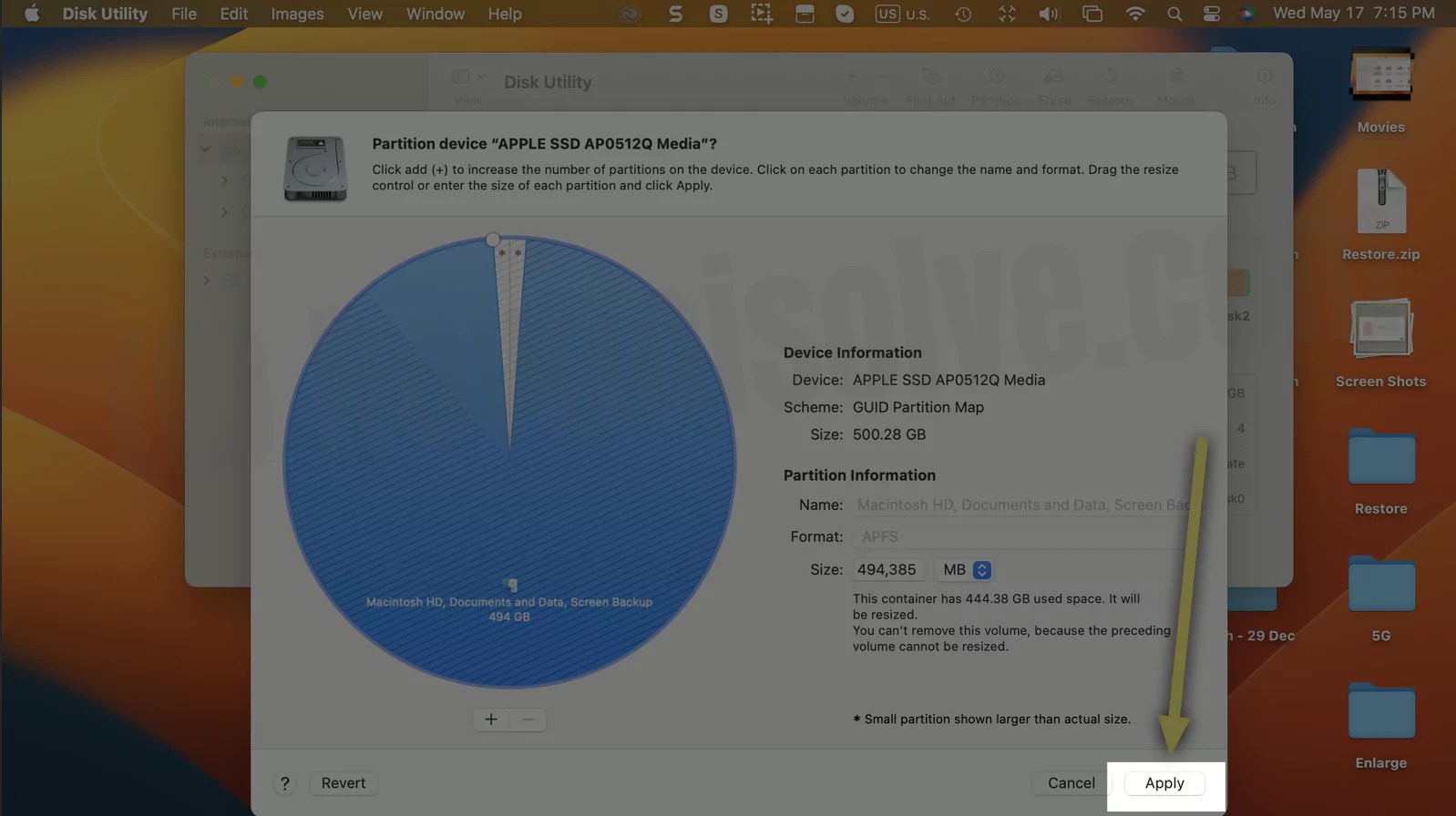
Task: Open Spotlight search magnifier
Action: coord(1174,14)
